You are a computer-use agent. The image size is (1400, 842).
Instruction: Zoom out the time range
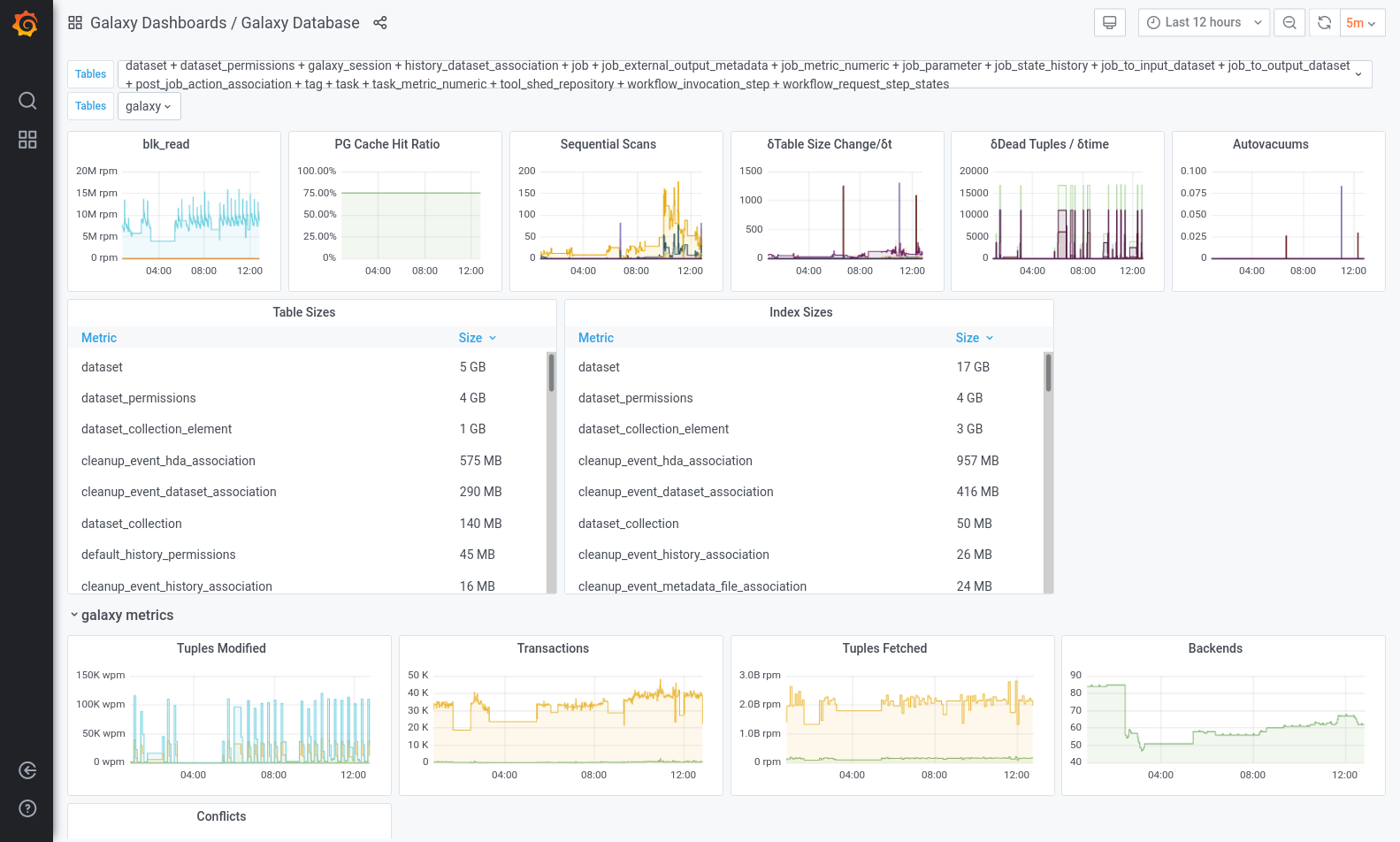coord(1289,23)
